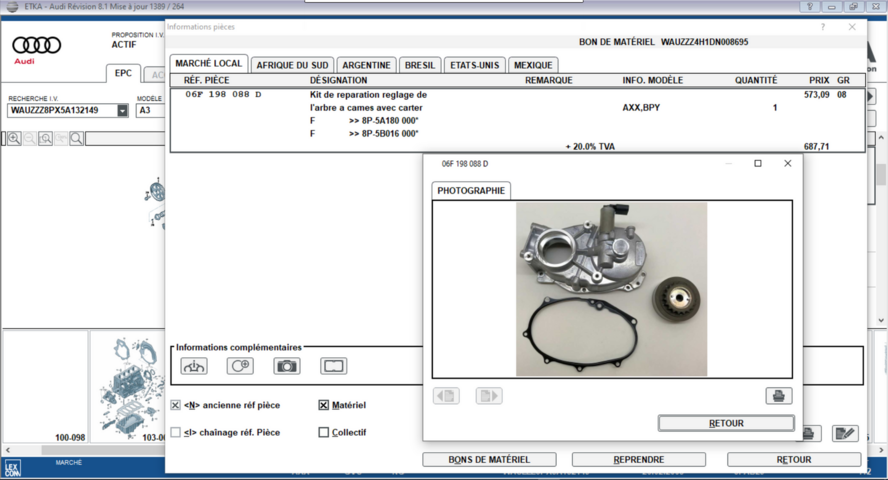Click the DÉSIGNATION column header

pos(339,80)
